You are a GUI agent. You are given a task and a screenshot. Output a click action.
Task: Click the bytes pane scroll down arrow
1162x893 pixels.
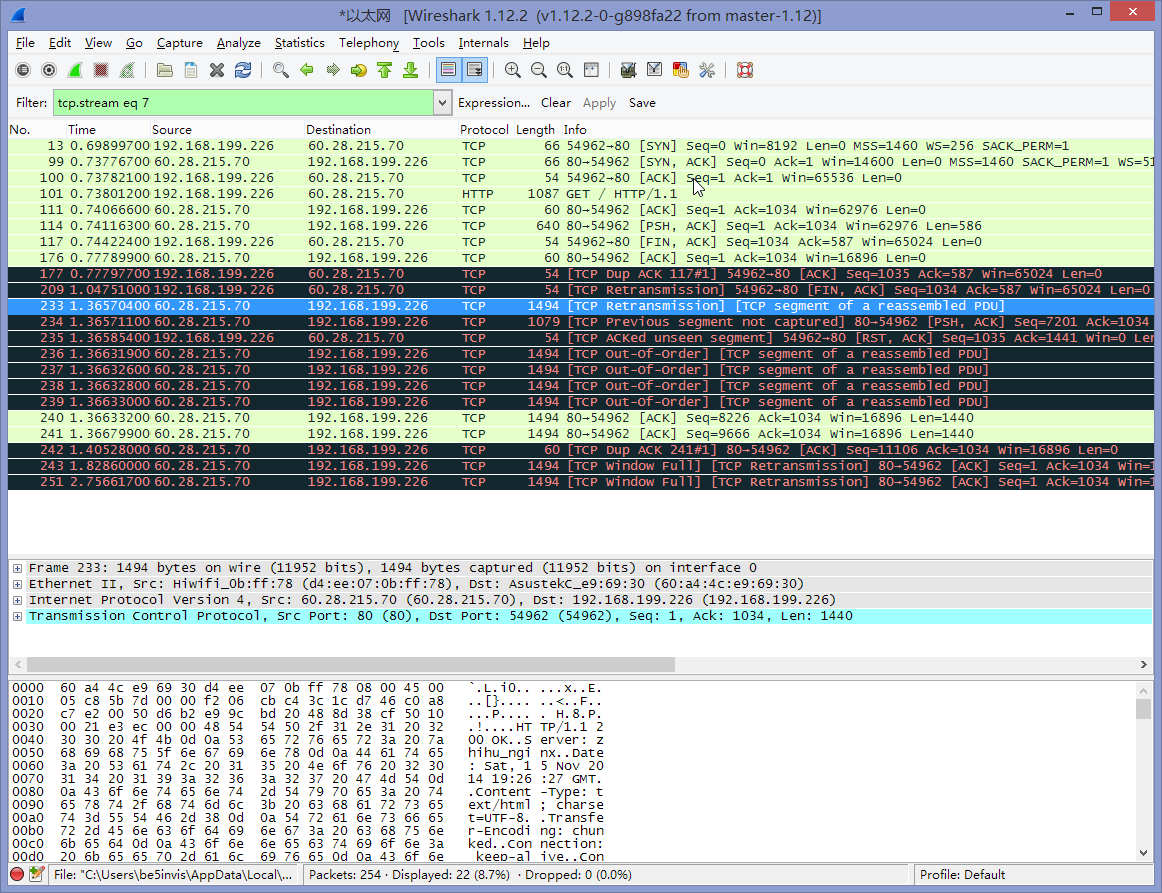tap(1143, 853)
